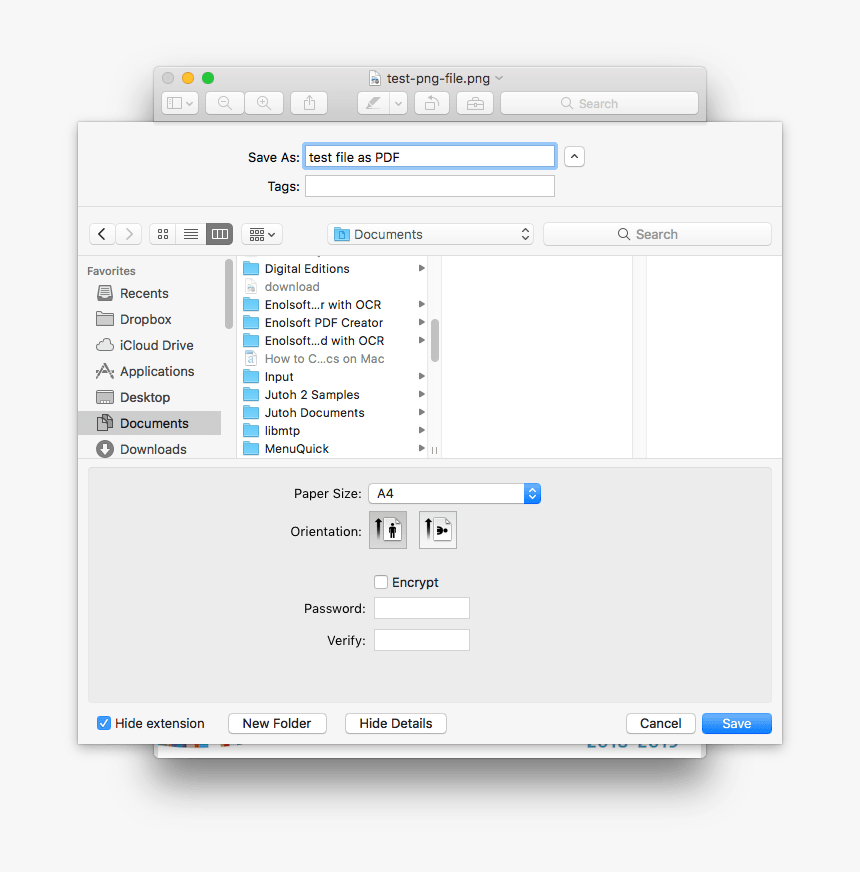The height and width of the screenshot is (872, 860).
Task: Expand the Enolsoft PDF Creator folder
Action: pyautogui.click(x=419, y=322)
